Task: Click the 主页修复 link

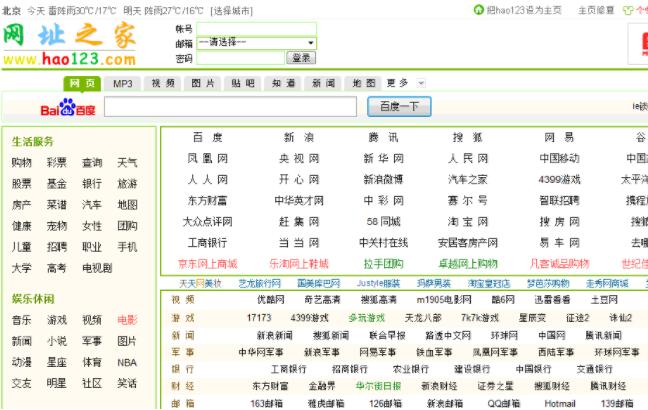Action: (596, 10)
